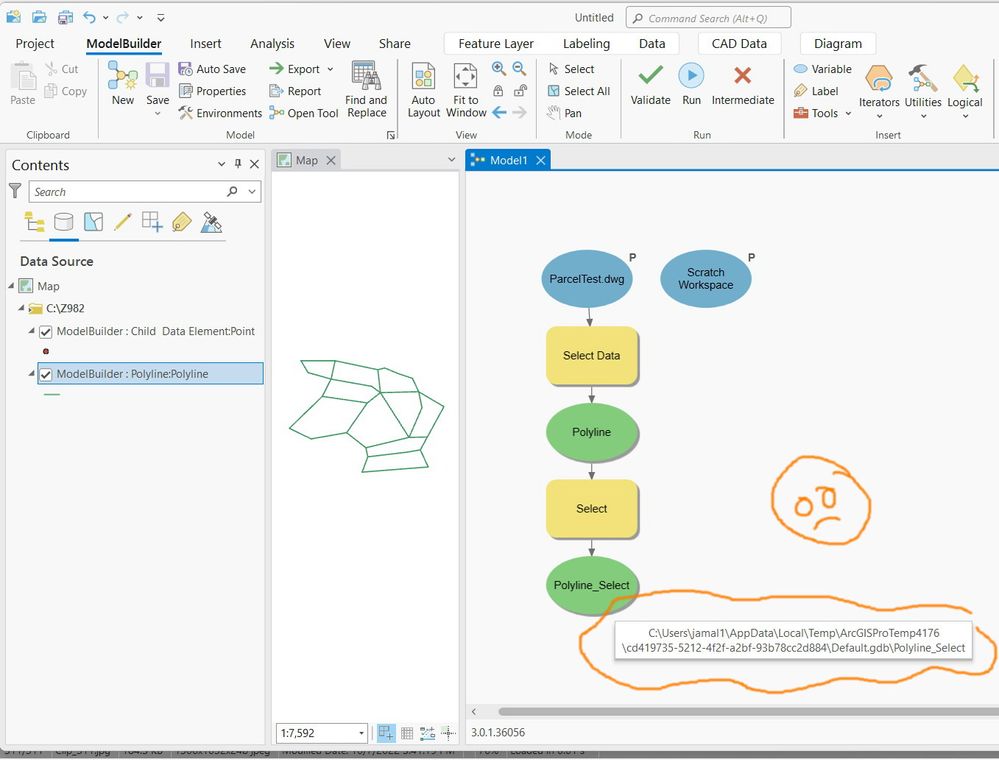Collapse the Polyline layer expander

(x=31, y=373)
